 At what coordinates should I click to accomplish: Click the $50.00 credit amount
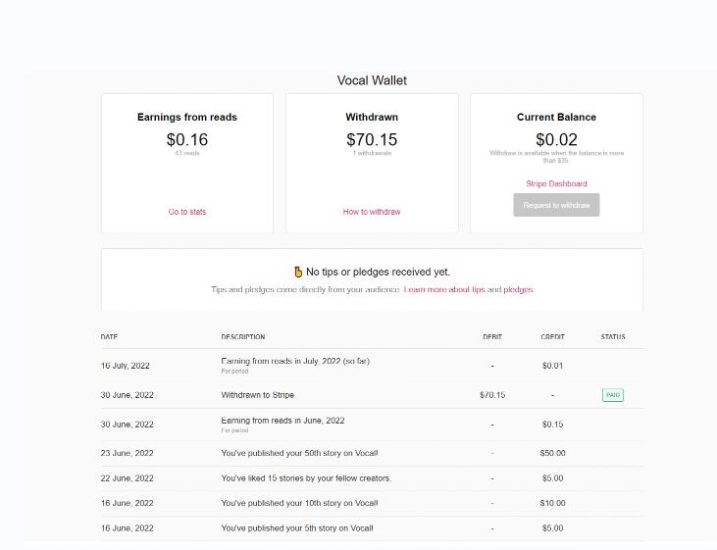(553, 453)
